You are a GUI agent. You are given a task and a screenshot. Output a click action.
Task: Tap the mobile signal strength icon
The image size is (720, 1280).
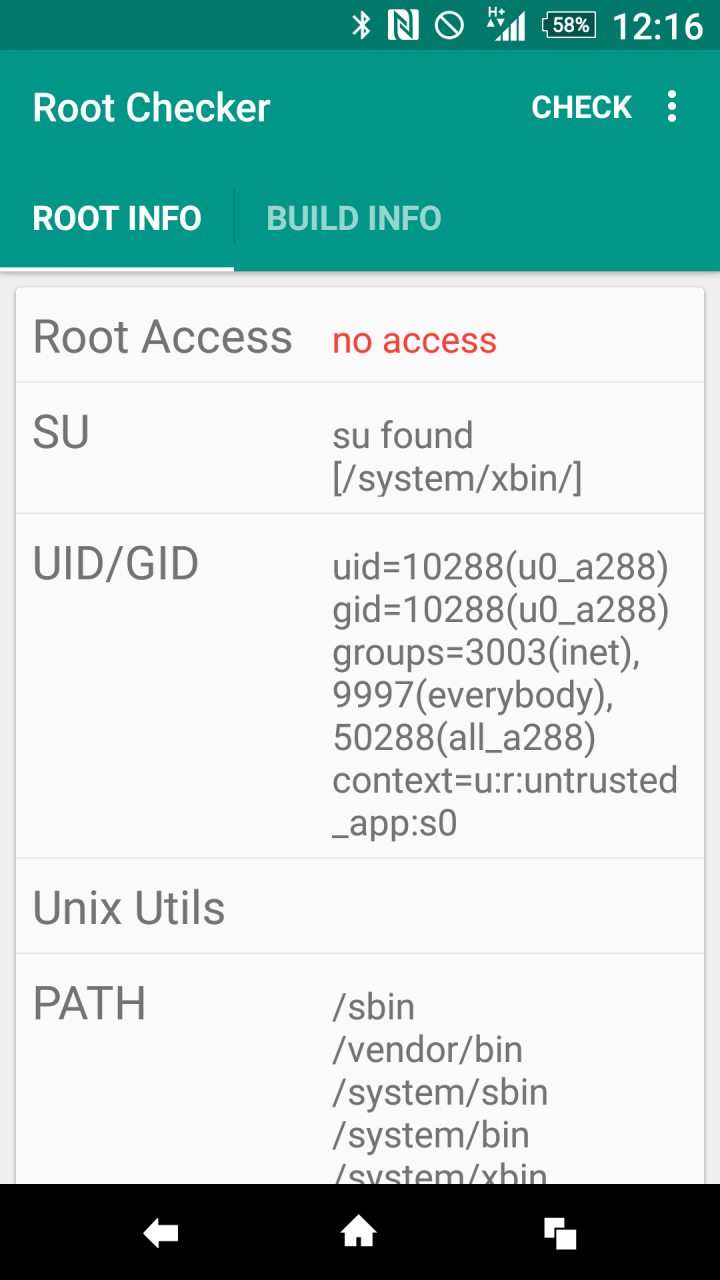[x=506, y=24]
